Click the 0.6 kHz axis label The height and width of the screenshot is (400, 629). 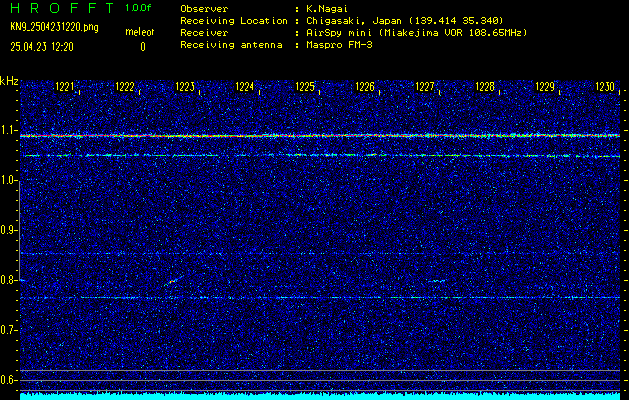pos(8,380)
